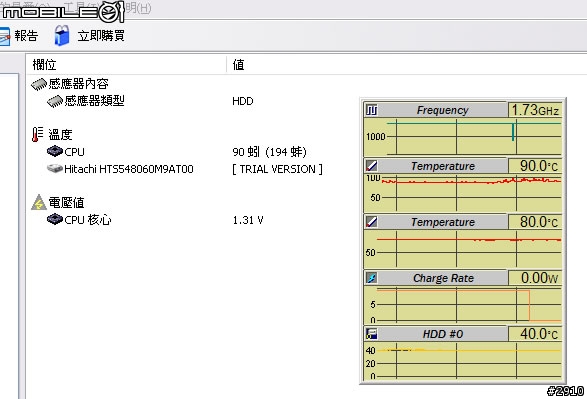Click the 1.31 V voltage value

click(248, 220)
